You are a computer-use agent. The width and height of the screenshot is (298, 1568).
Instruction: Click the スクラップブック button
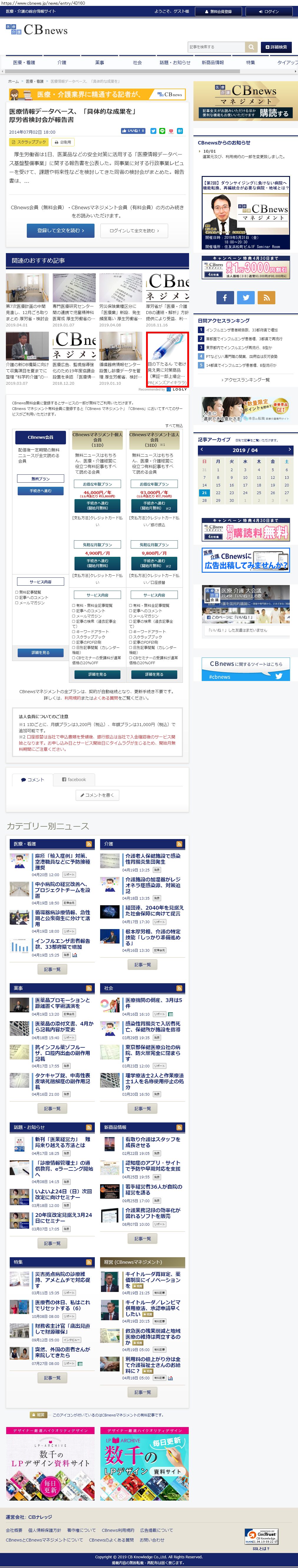[x=29, y=142]
